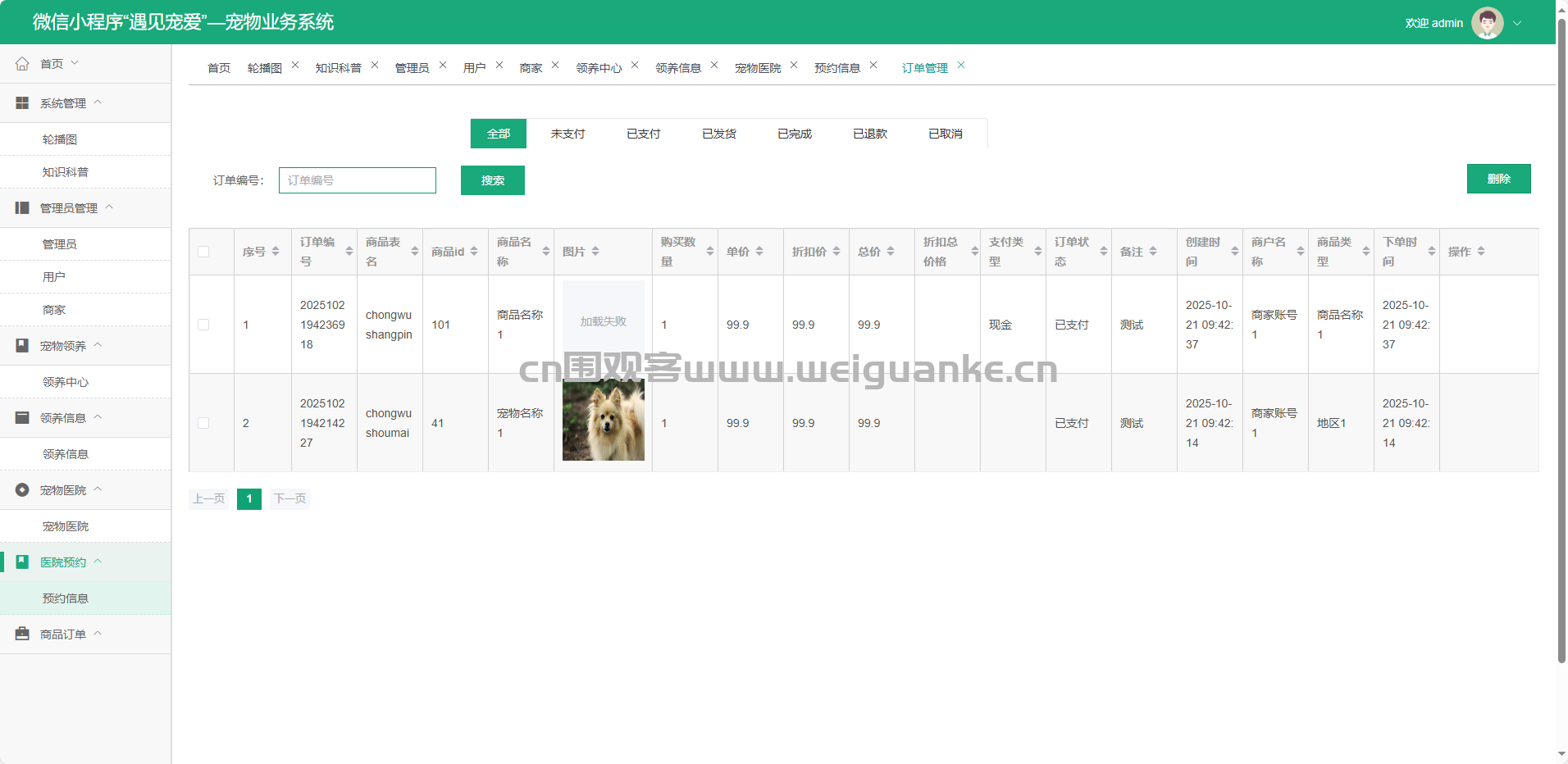Click the 商品订单 briefcase icon
Screen dimensions: 1568x764
click(22, 634)
